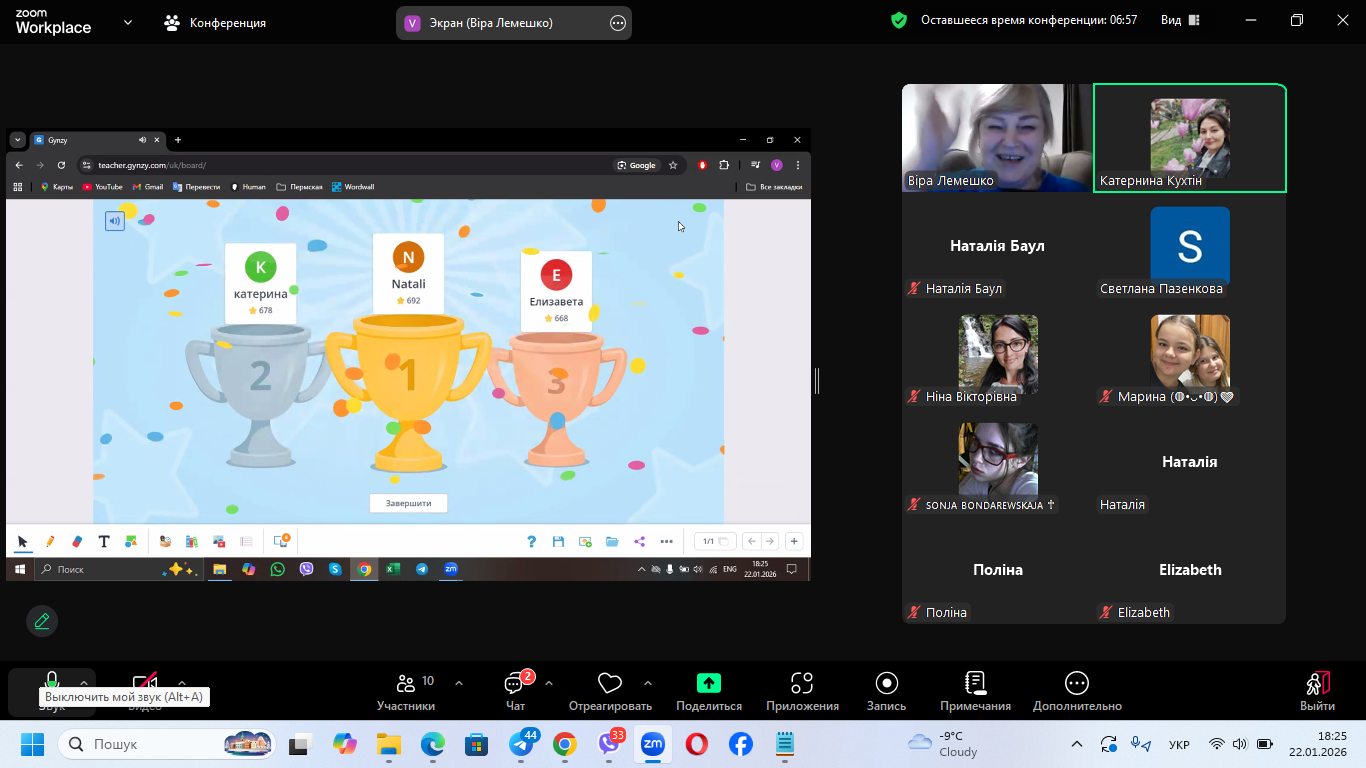Viewport: 1366px width, 768px height.
Task: Switch to the Conference tab
Action: tap(215, 23)
